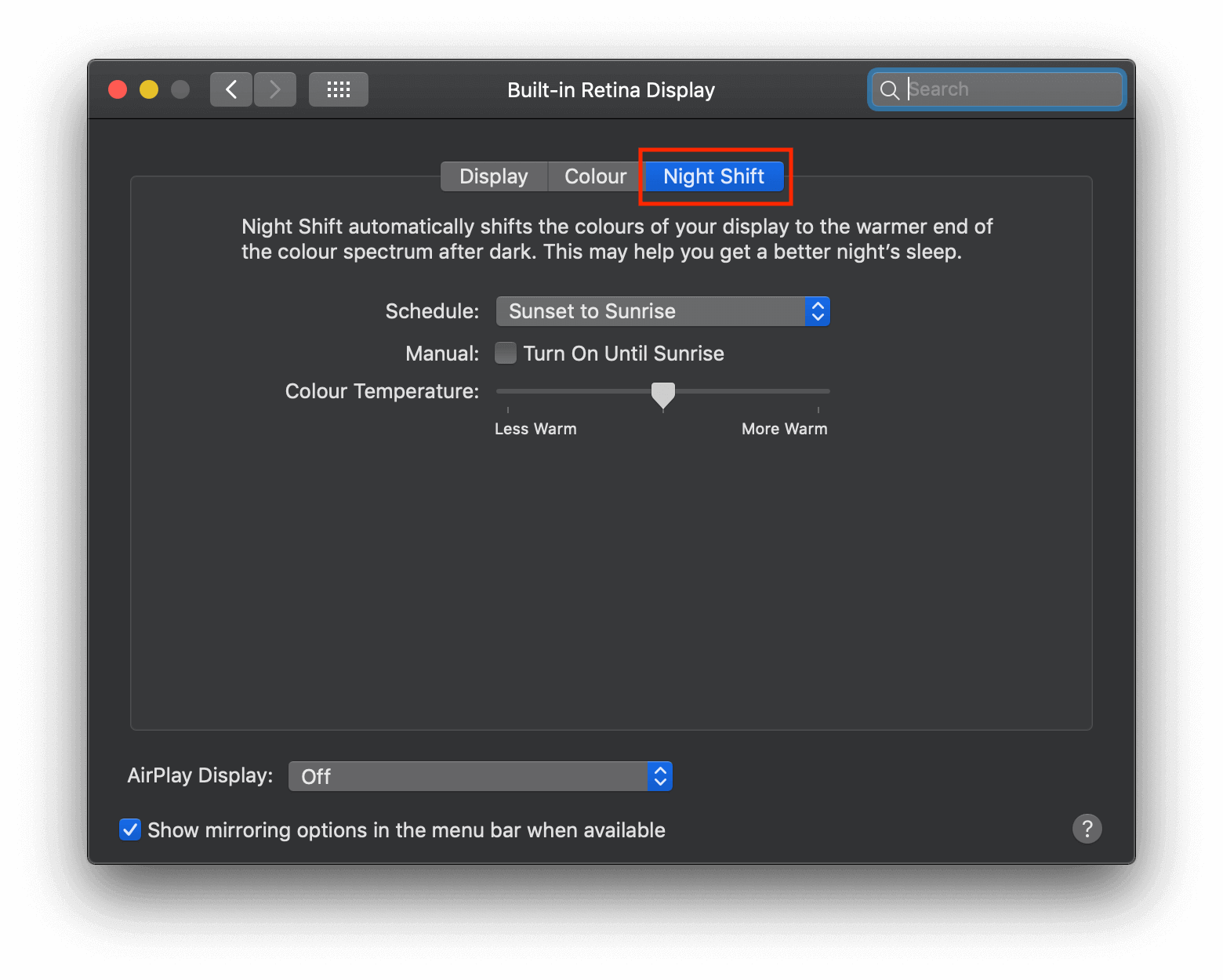The width and height of the screenshot is (1223, 980).
Task: Uncheck Show mirroring options checkbox
Action: point(130,829)
